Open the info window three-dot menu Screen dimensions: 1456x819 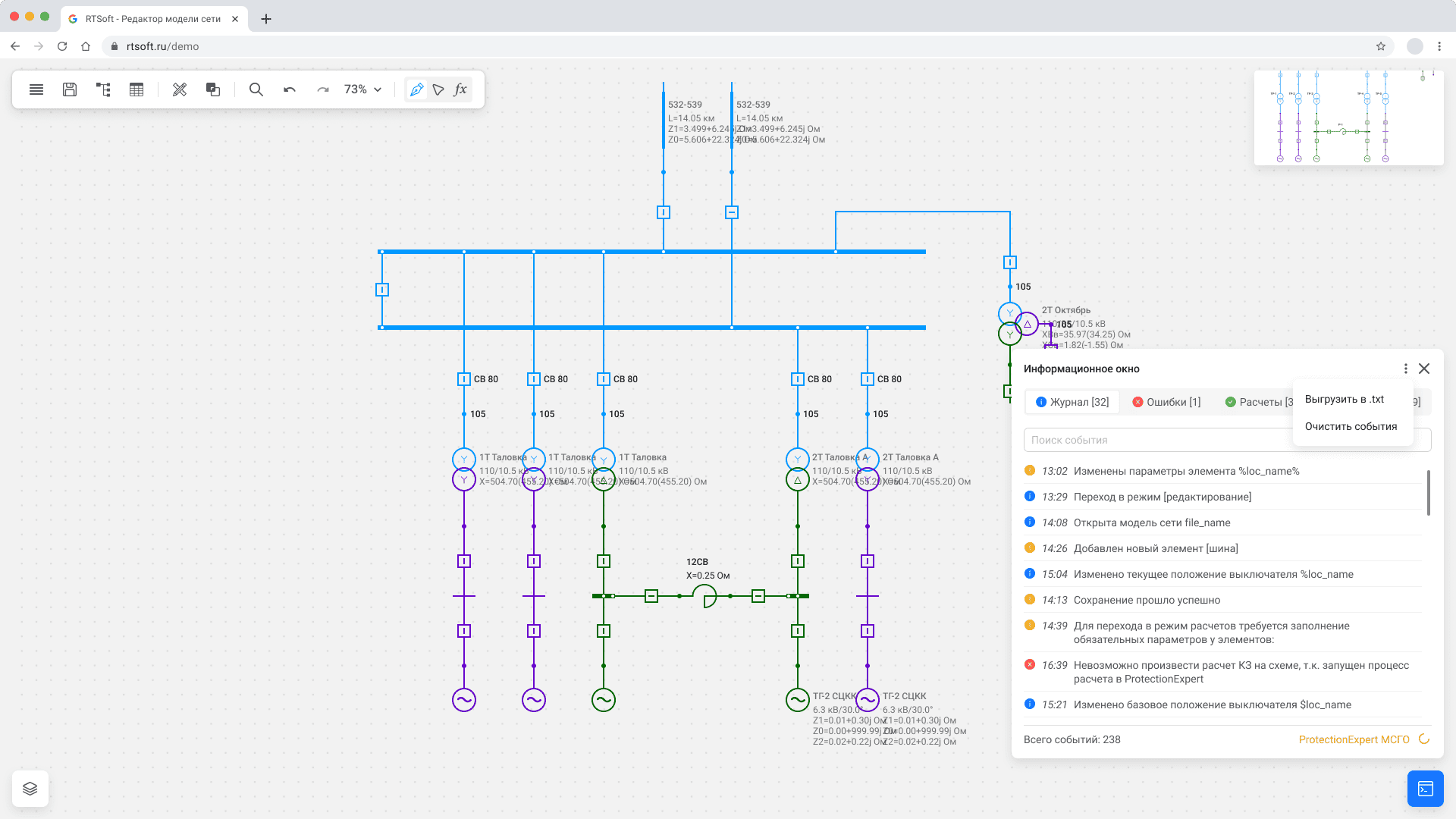1405,369
